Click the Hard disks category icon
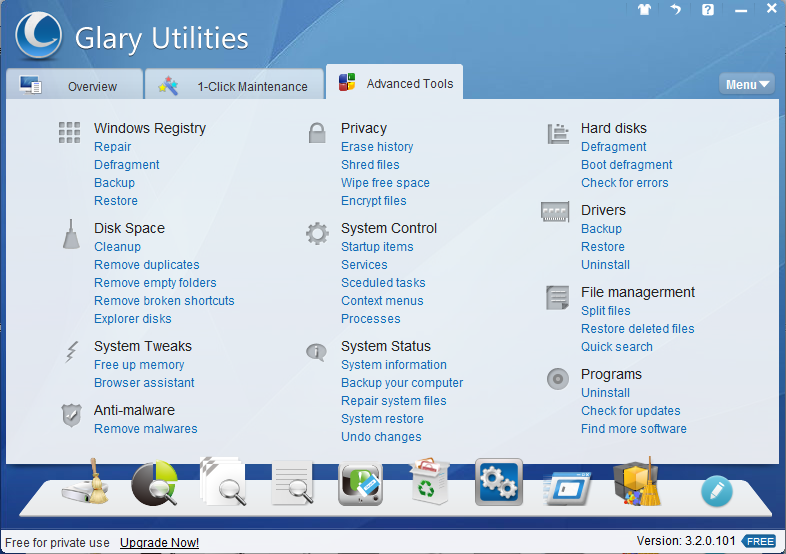The width and height of the screenshot is (786, 554). [558, 133]
